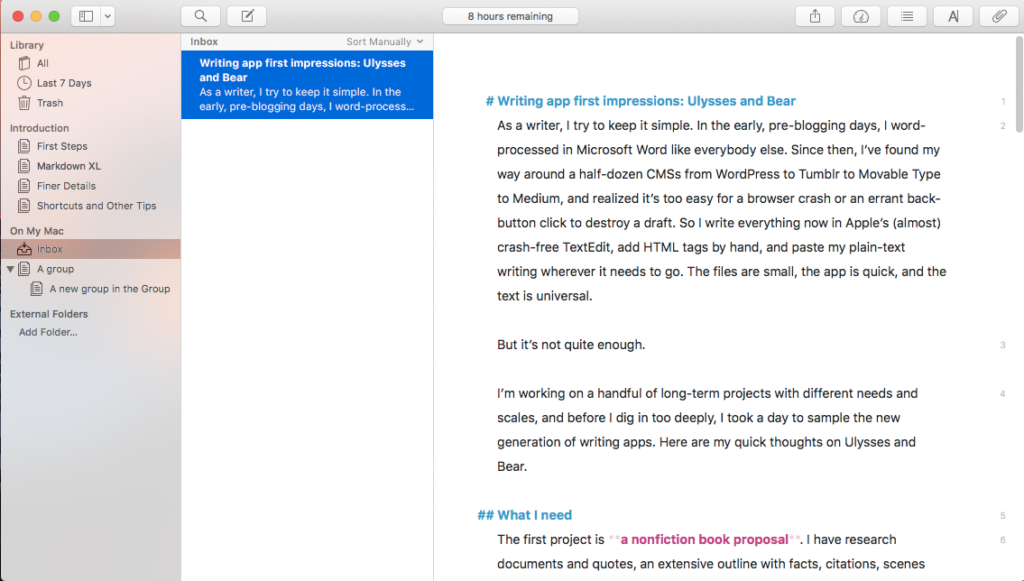Collapse the A group disclosure triangle

pos(10,269)
